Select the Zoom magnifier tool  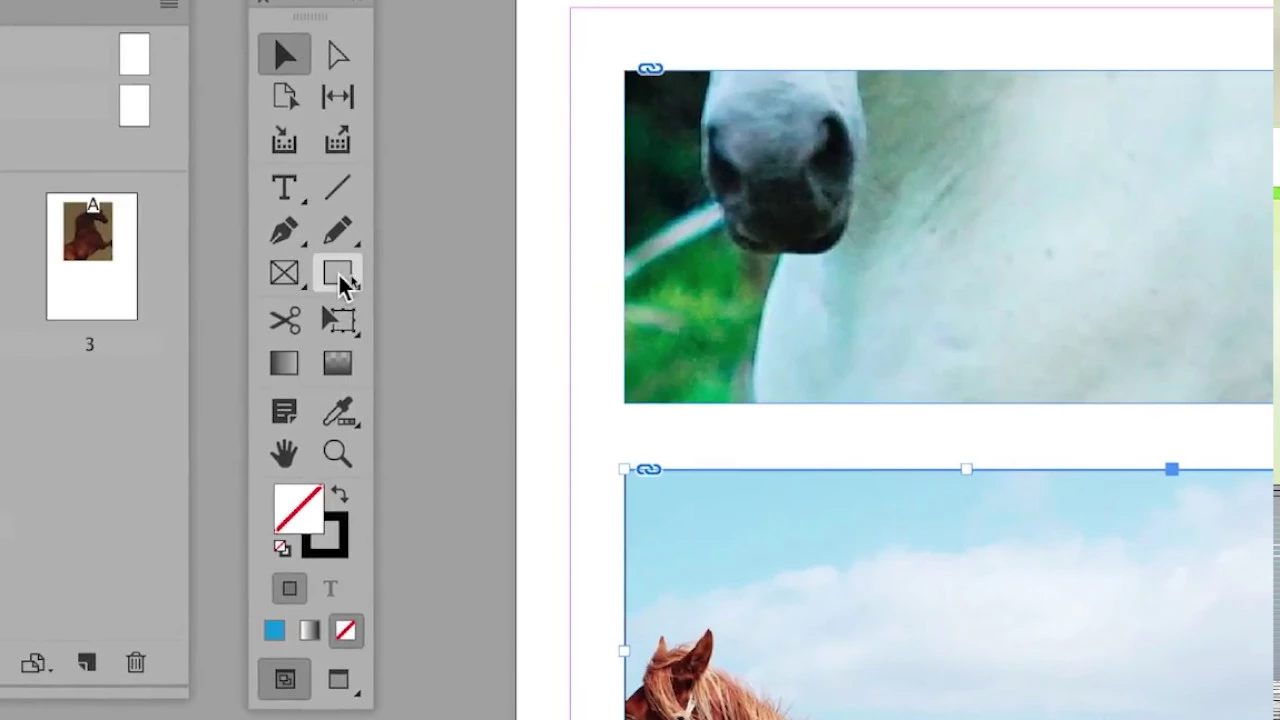337,454
